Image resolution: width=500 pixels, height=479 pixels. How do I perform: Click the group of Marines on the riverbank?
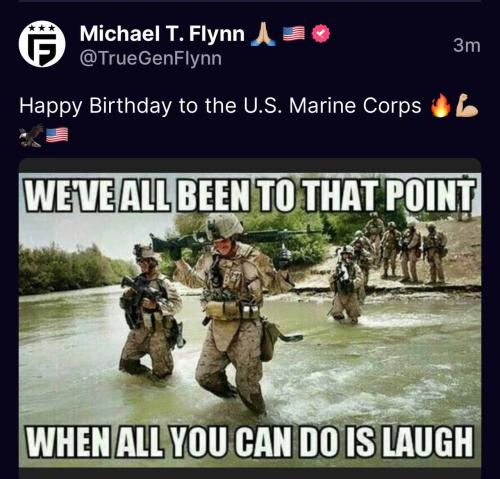400,248
